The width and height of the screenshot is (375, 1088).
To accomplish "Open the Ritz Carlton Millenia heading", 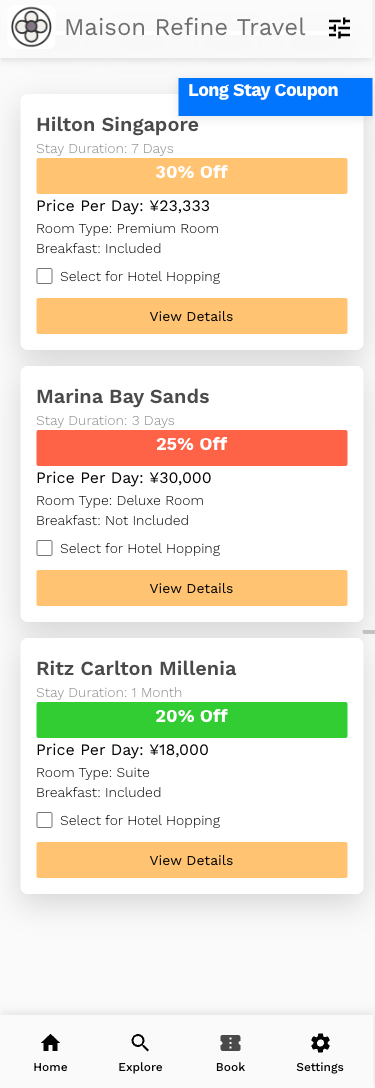I will (136, 669).
